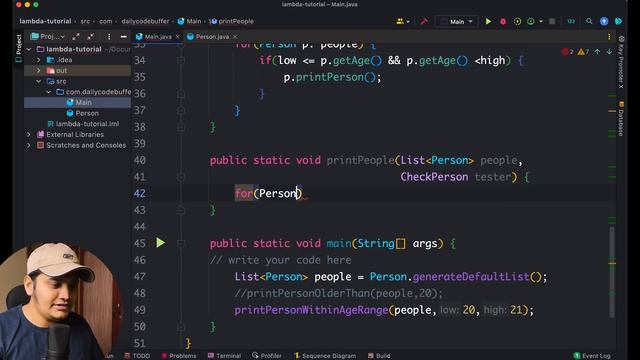Screen dimensions: 640x360
Task: Place cursor on line 49 printPersonWithinAgeRange call
Action: point(311,310)
